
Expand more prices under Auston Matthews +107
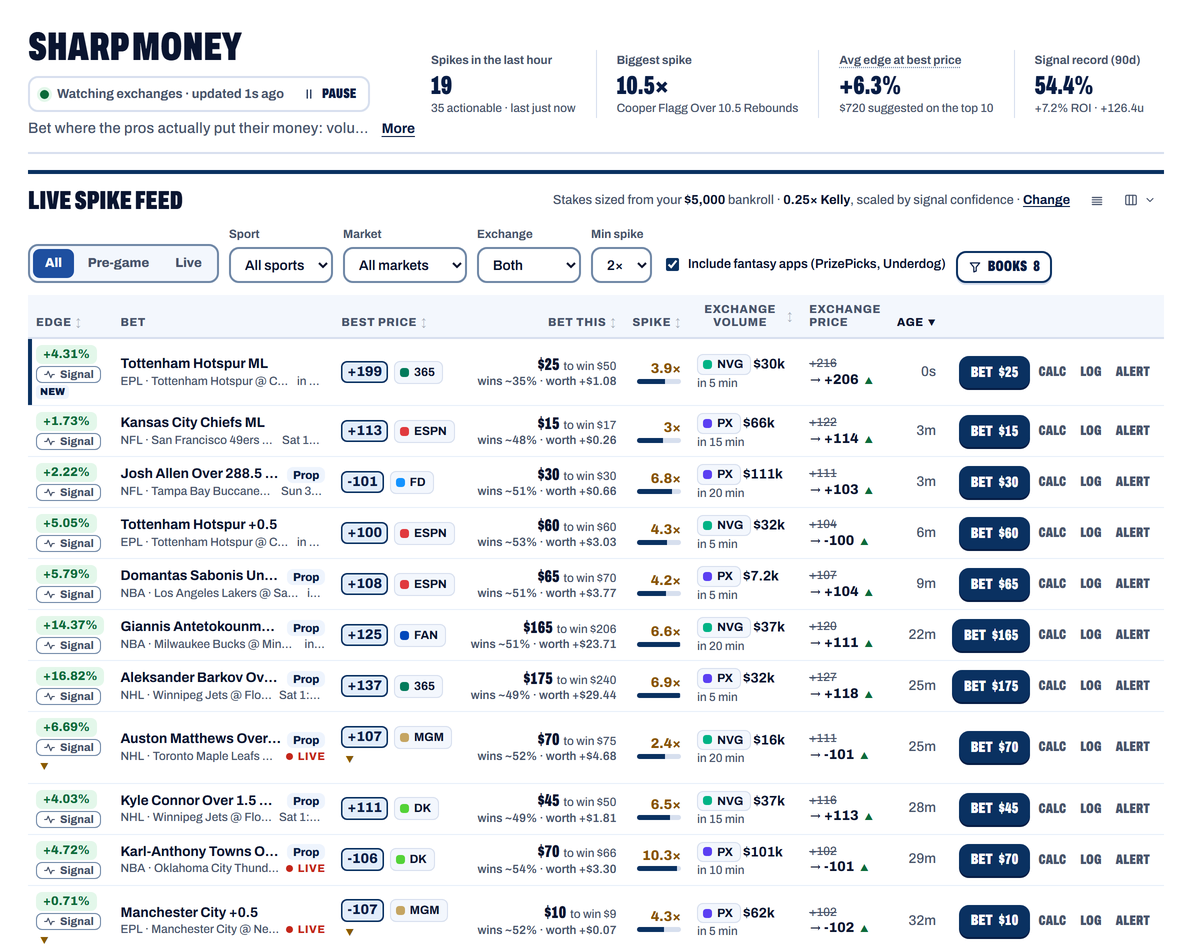pyautogui.click(x=349, y=759)
